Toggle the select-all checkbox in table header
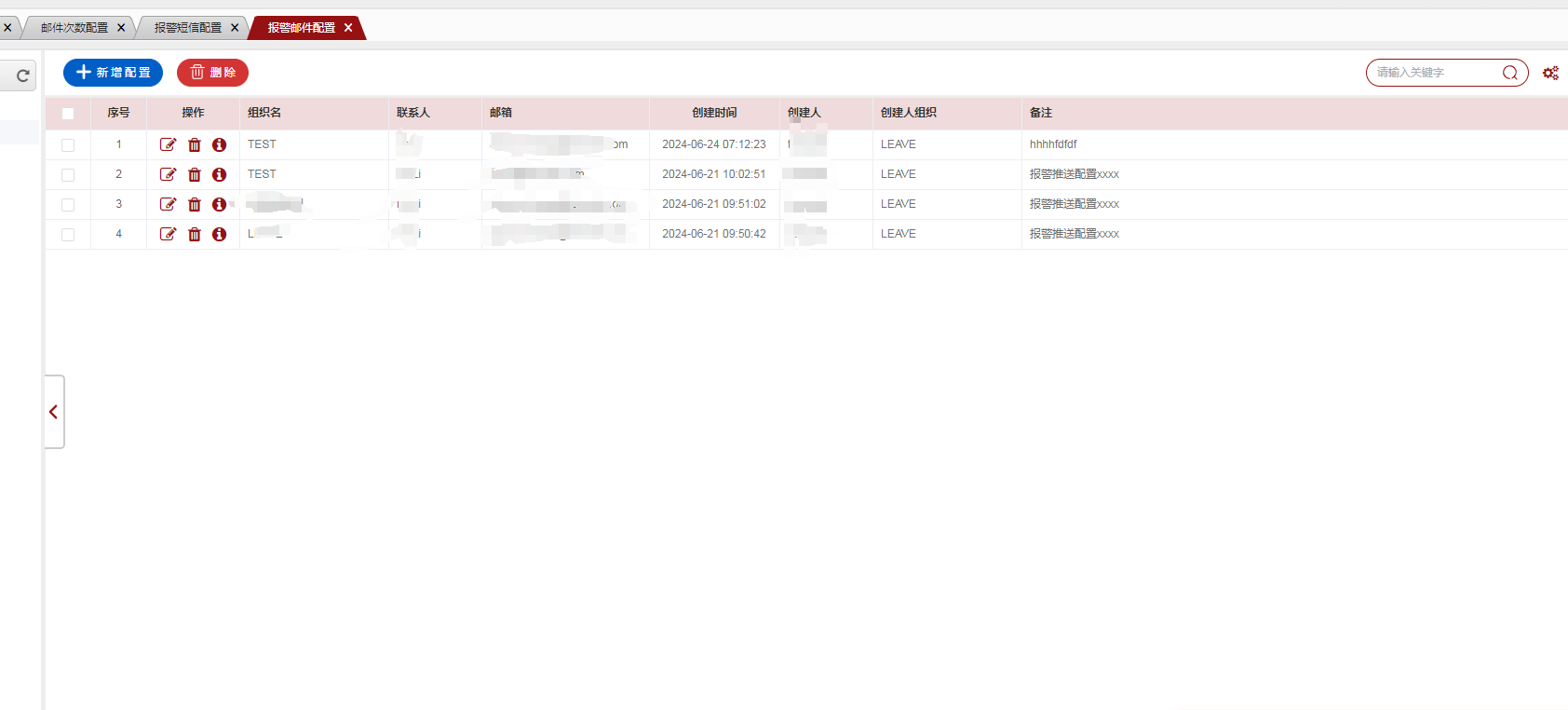 [x=68, y=114]
